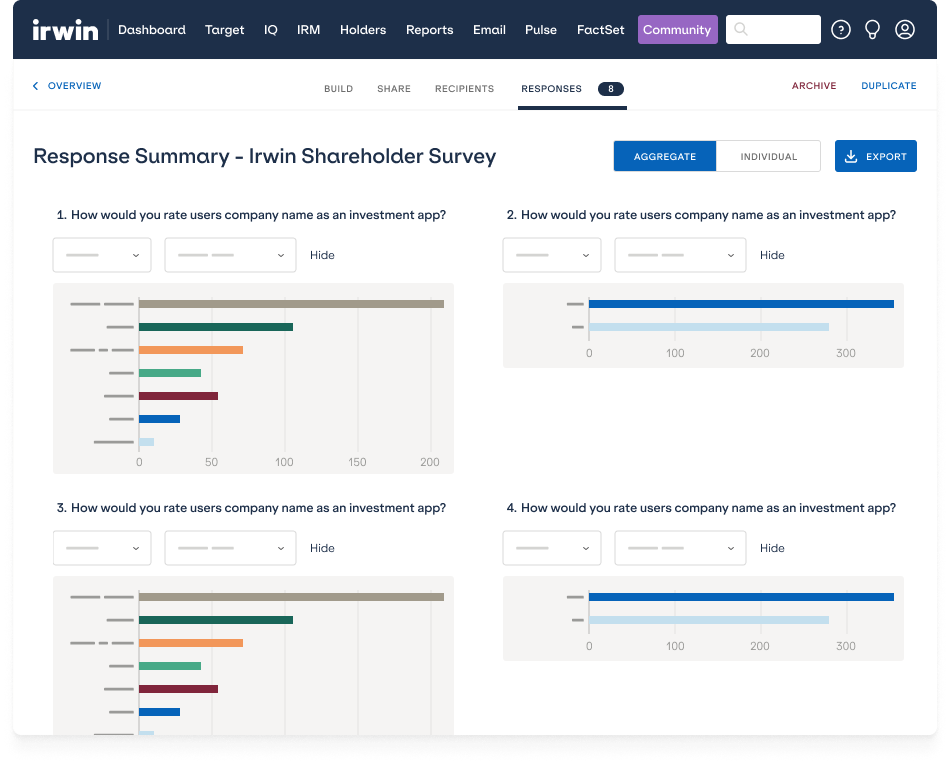Screen dimensions: 950x765
Task: Switch results view to Individual
Action: (768, 156)
